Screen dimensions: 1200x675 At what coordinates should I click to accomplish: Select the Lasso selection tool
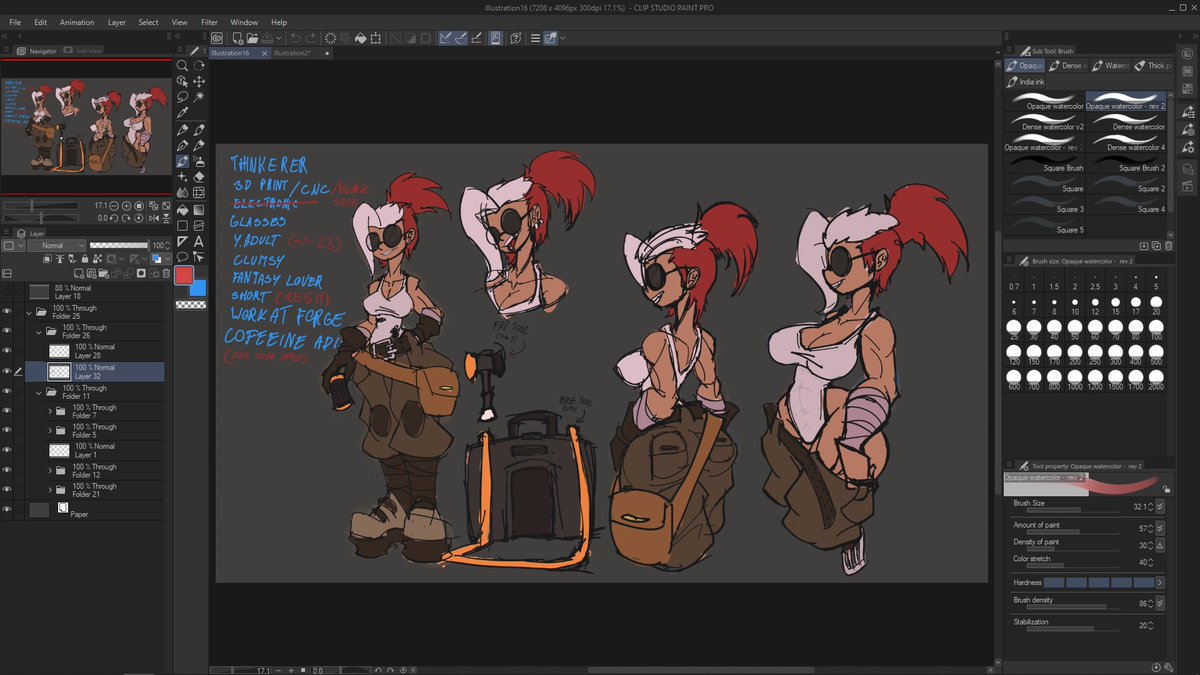[x=183, y=97]
